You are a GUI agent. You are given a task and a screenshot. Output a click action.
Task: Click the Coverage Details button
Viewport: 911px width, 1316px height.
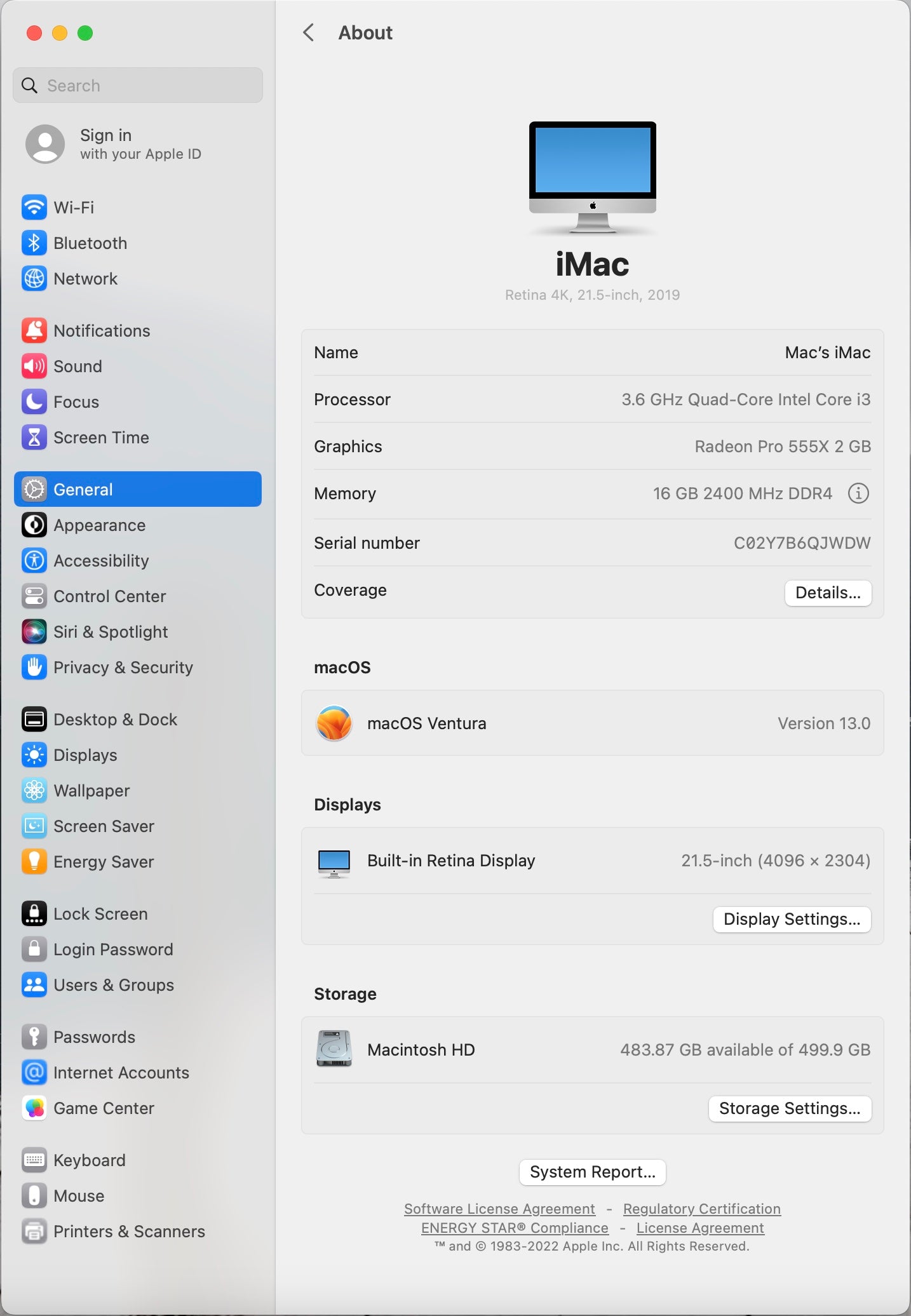pyautogui.click(x=828, y=593)
